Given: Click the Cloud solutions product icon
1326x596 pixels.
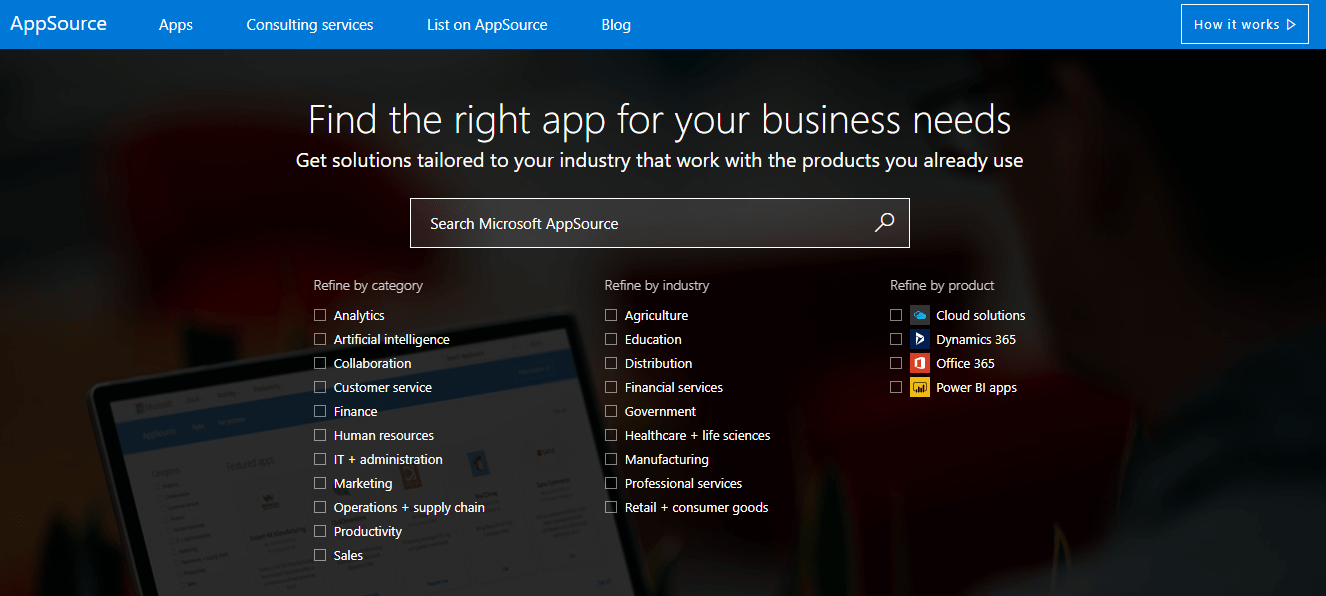Looking at the screenshot, I should [x=920, y=314].
